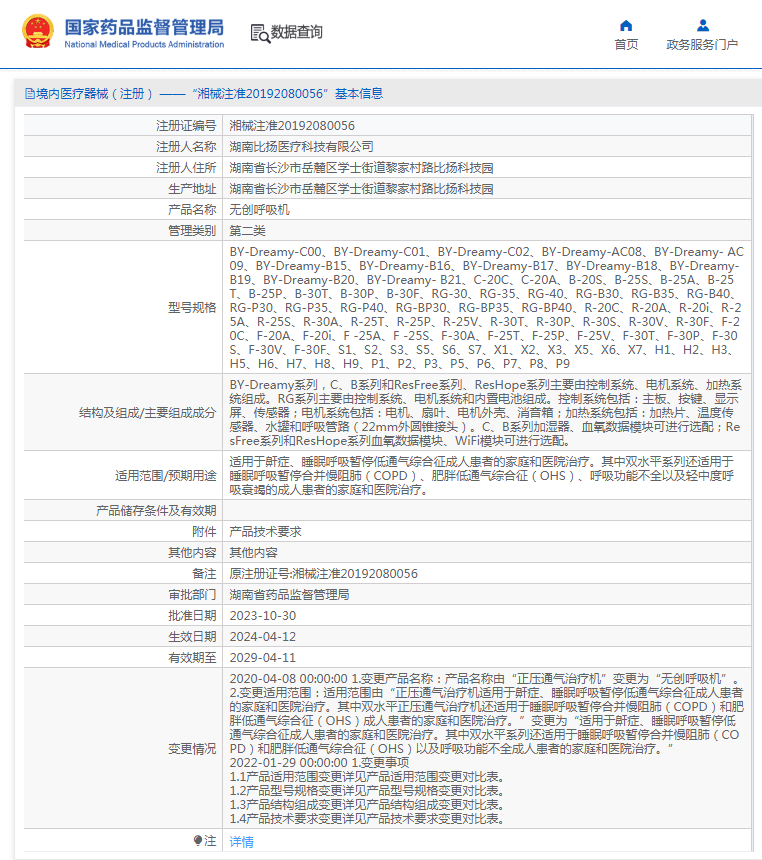Open the 数据查询 menu label
Screen dimensions: 762x860
click(297, 32)
